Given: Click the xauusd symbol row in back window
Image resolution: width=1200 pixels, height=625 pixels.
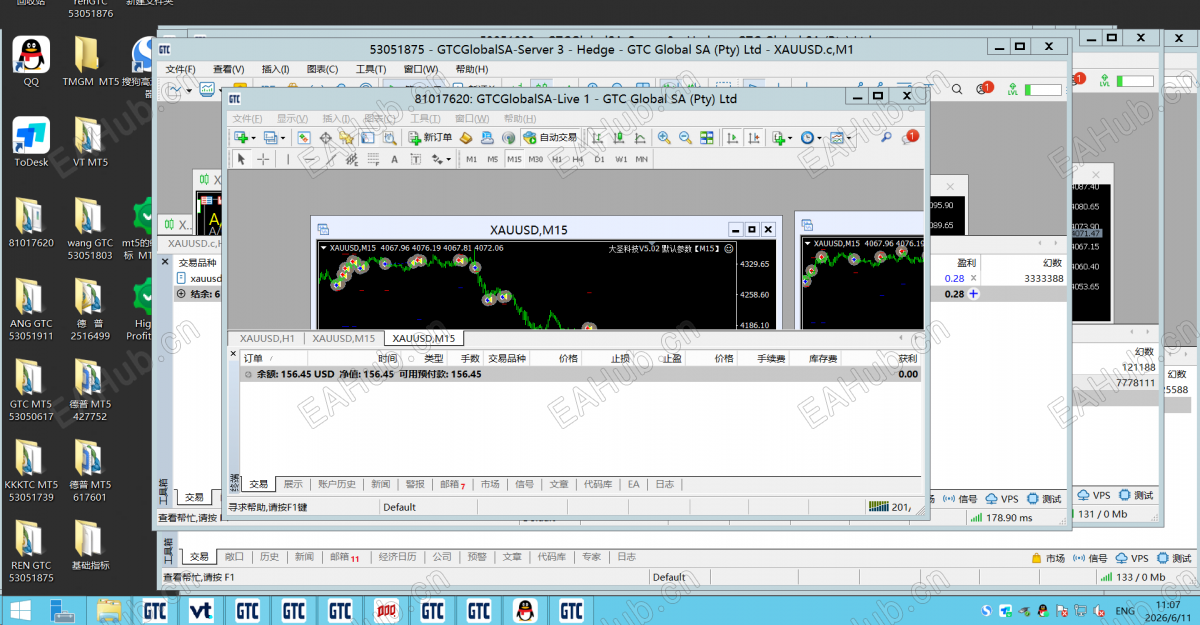Looking at the screenshot, I should click(198, 279).
